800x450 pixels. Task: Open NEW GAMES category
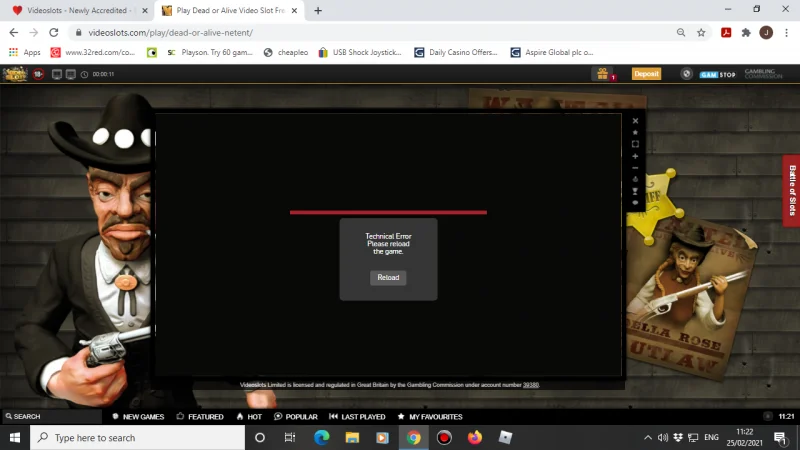[x=138, y=416]
